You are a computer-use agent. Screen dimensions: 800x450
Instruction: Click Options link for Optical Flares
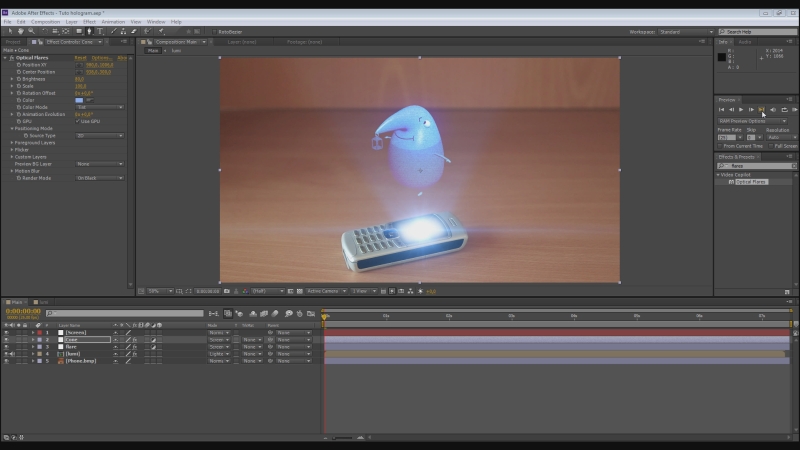tap(100, 58)
